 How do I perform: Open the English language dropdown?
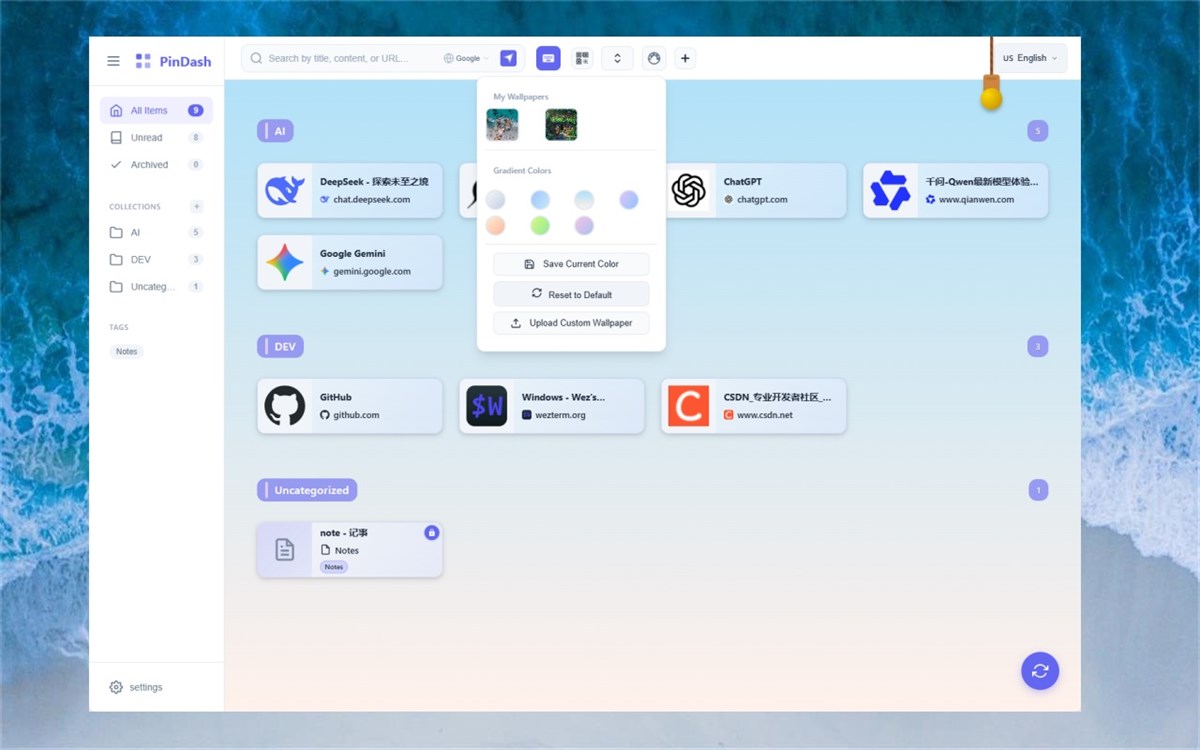click(1029, 58)
